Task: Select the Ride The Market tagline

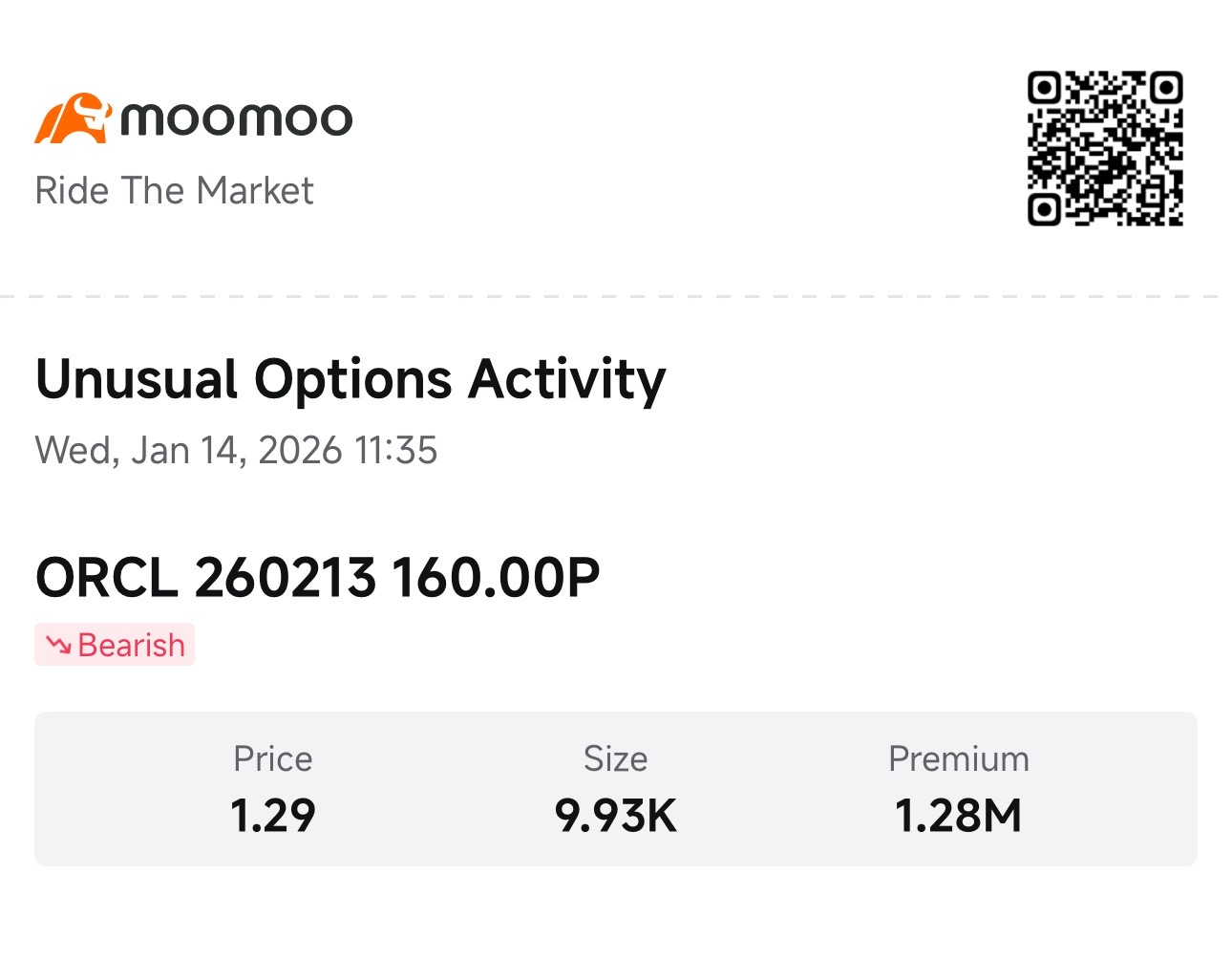Action: [x=174, y=191]
